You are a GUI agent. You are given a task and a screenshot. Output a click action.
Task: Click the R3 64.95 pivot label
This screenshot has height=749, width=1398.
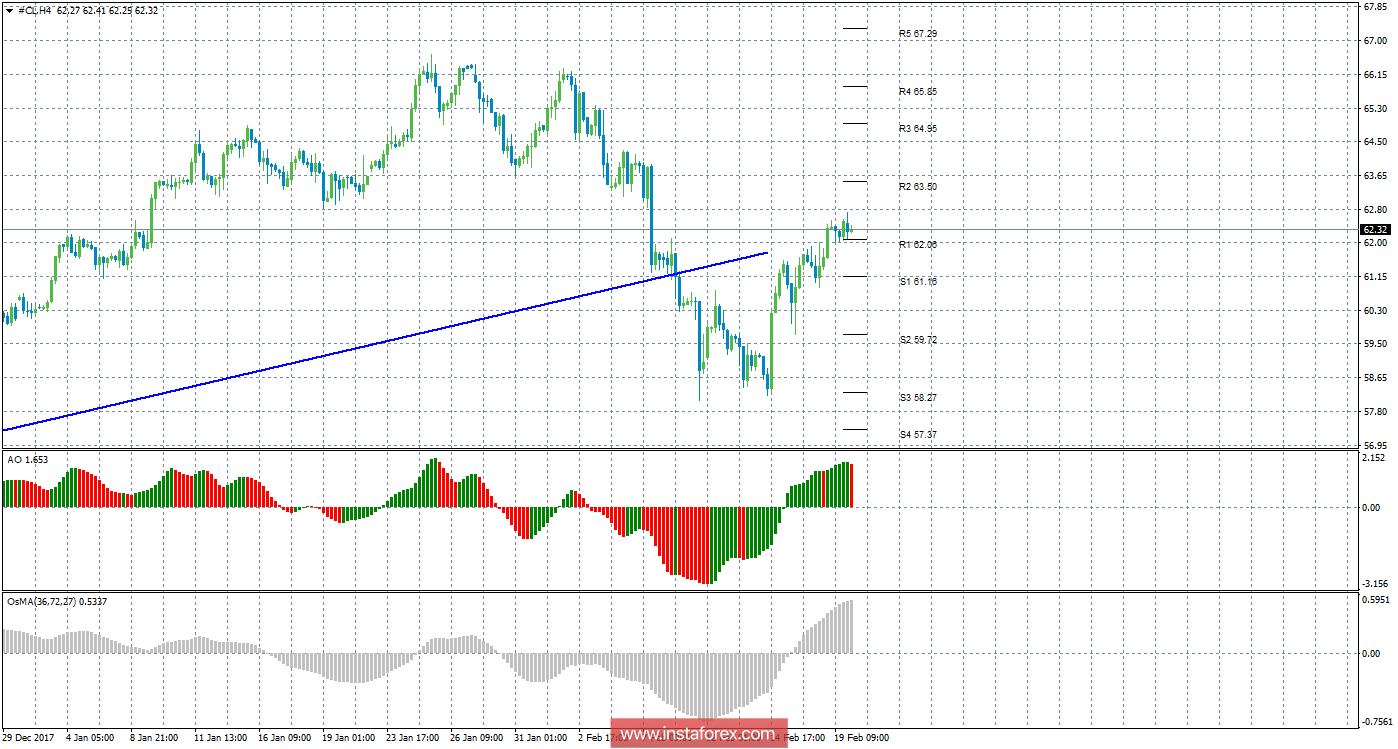point(917,129)
